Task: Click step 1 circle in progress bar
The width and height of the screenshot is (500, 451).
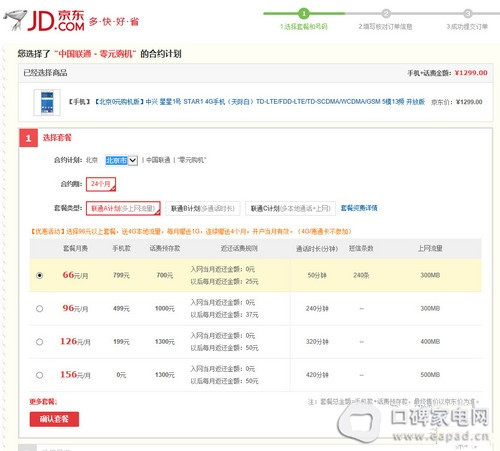Action: [304, 13]
